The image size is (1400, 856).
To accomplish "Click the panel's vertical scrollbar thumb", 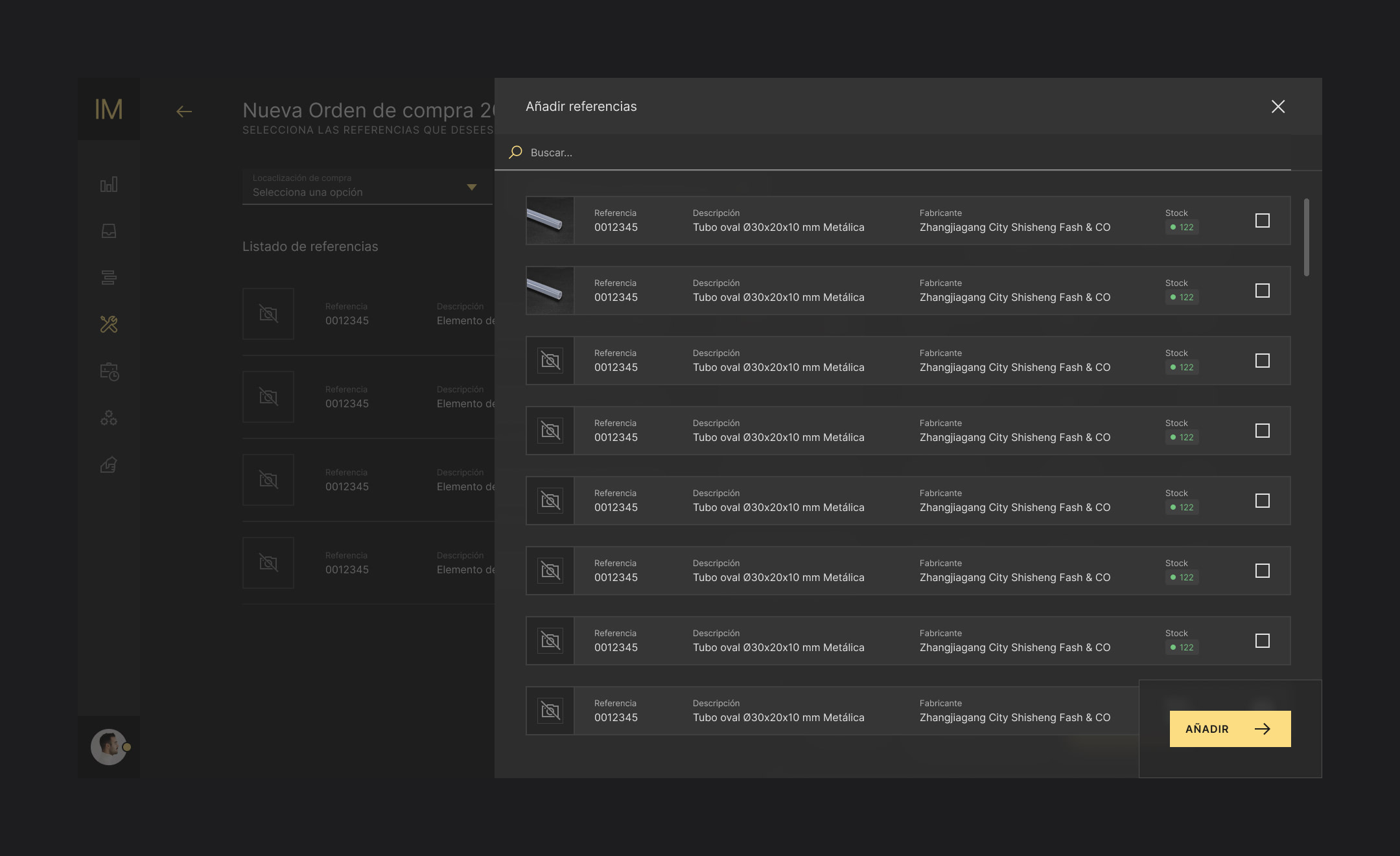I will pos(1307,237).
